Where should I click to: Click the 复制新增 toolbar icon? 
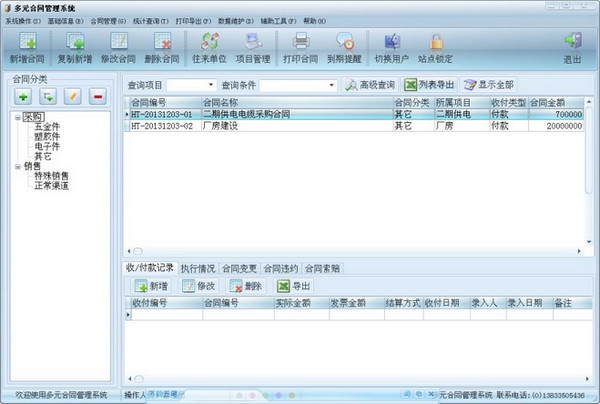tap(75, 48)
